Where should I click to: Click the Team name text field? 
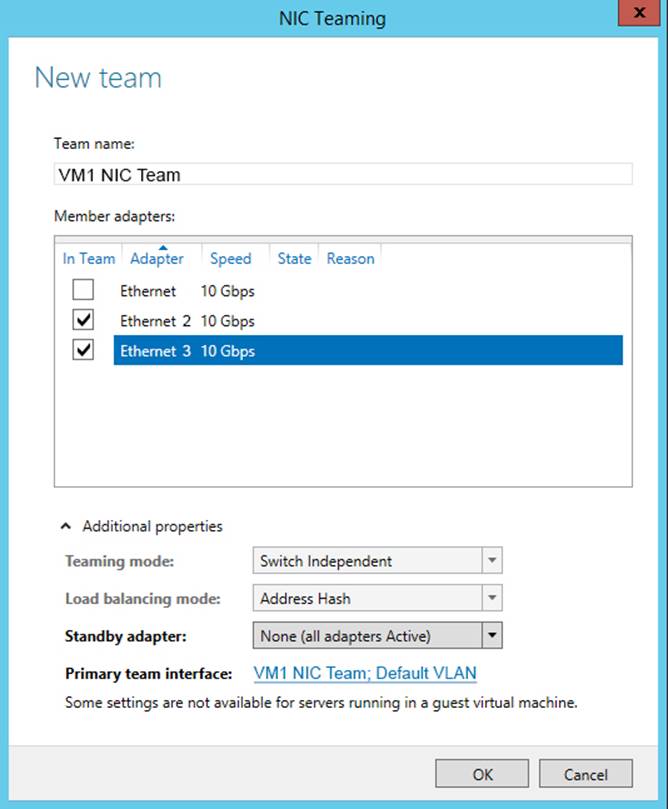tap(342, 175)
